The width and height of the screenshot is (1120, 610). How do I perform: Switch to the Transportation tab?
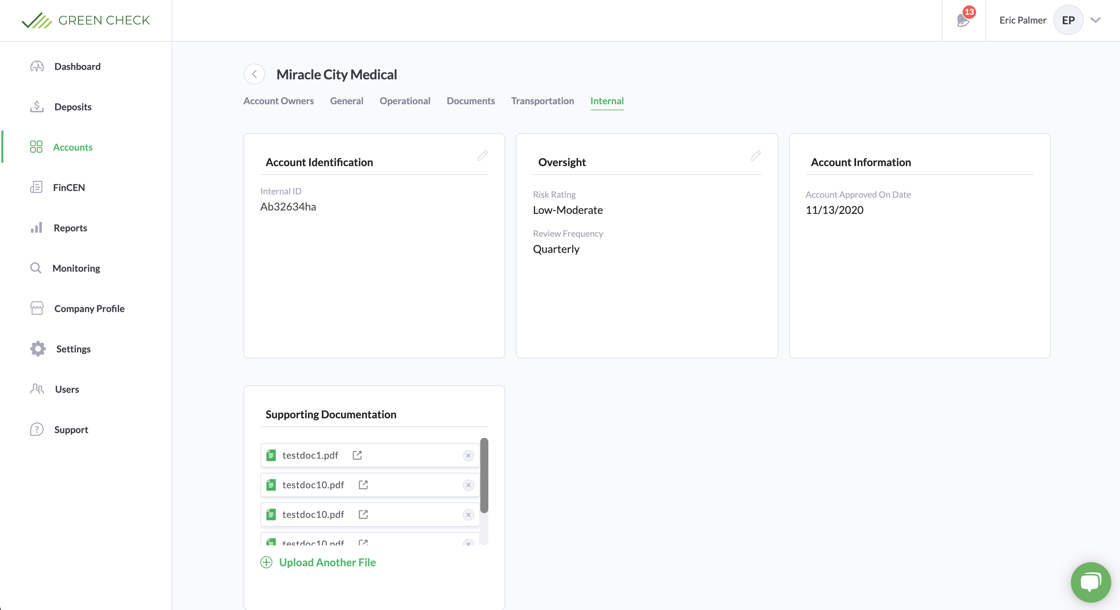coord(542,101)
